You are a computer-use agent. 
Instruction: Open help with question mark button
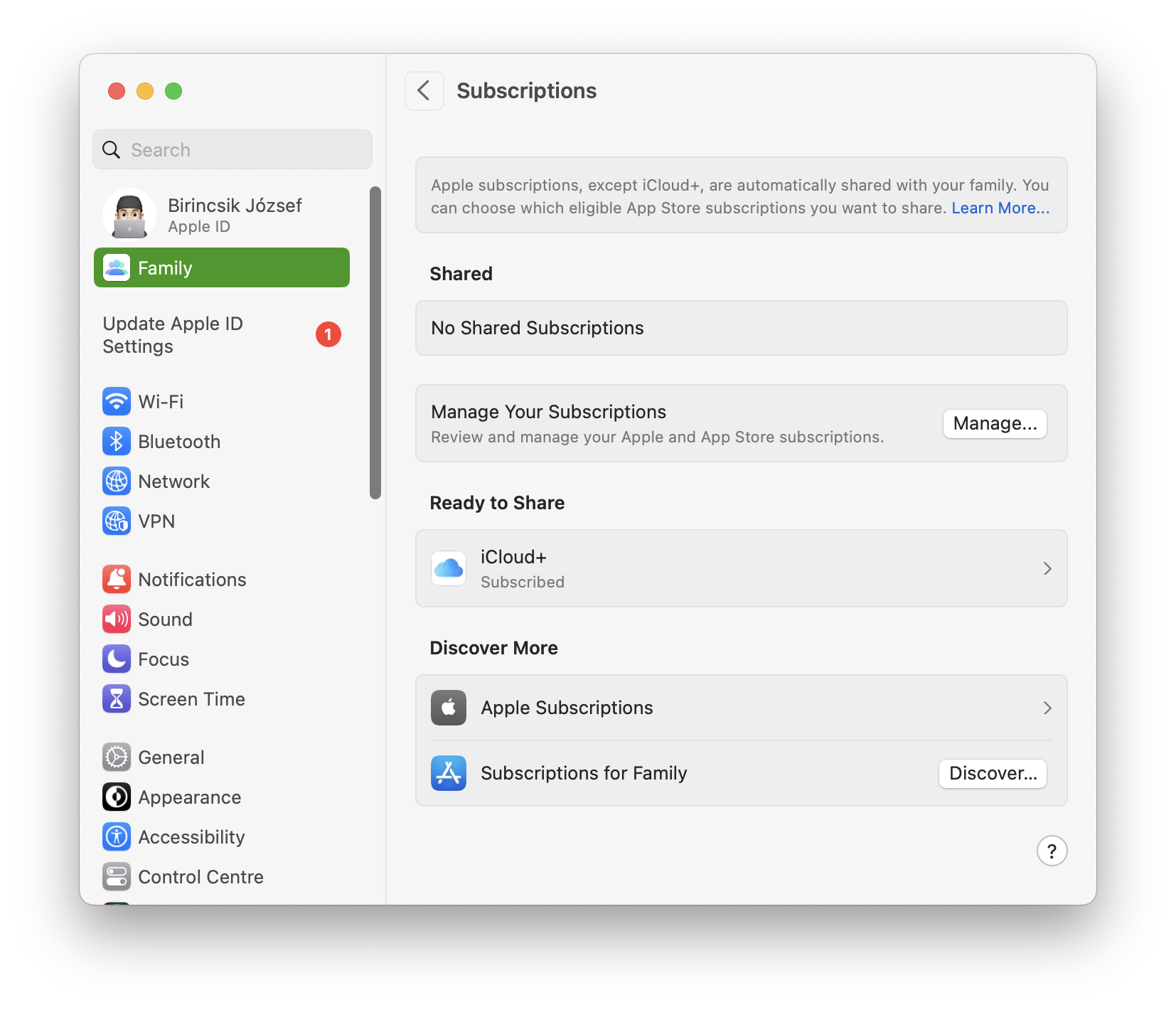pos(1052,851)
